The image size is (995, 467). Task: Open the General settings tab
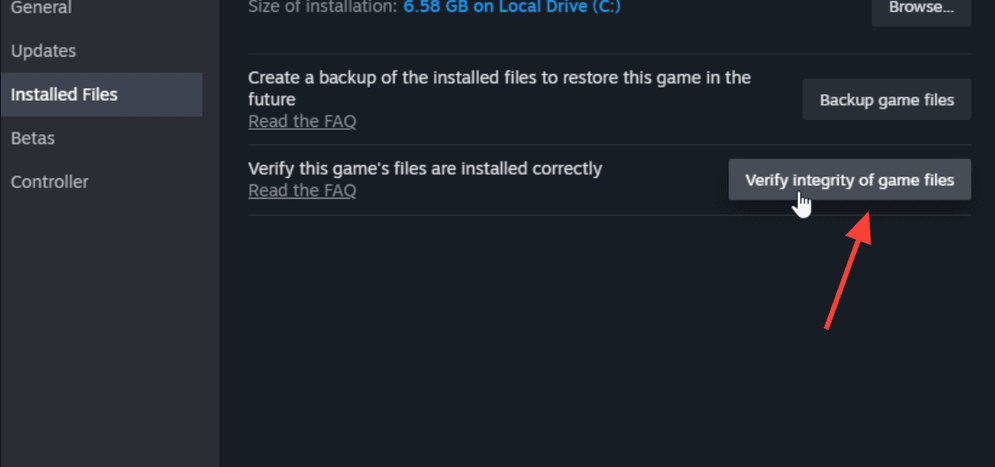[x=41, y=8]
